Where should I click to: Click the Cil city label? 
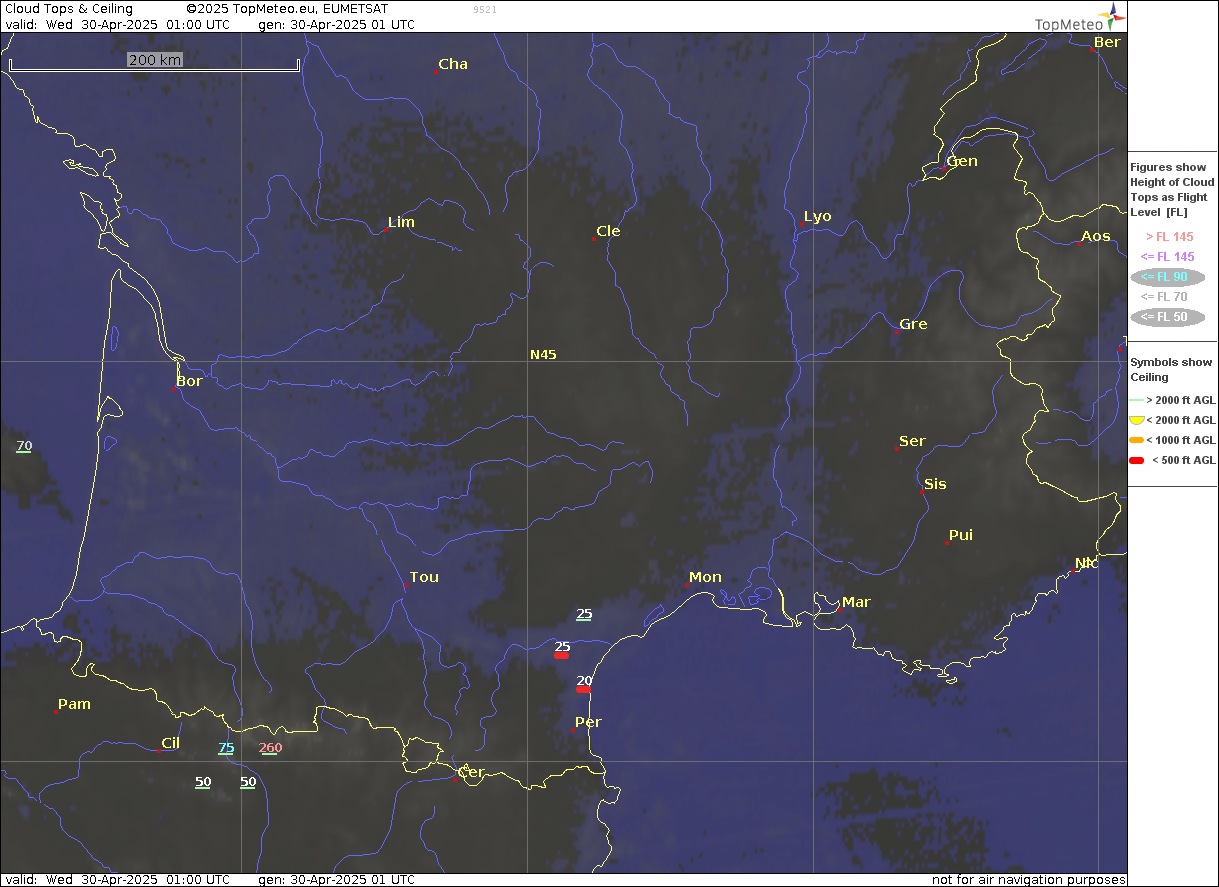point(170,743)
